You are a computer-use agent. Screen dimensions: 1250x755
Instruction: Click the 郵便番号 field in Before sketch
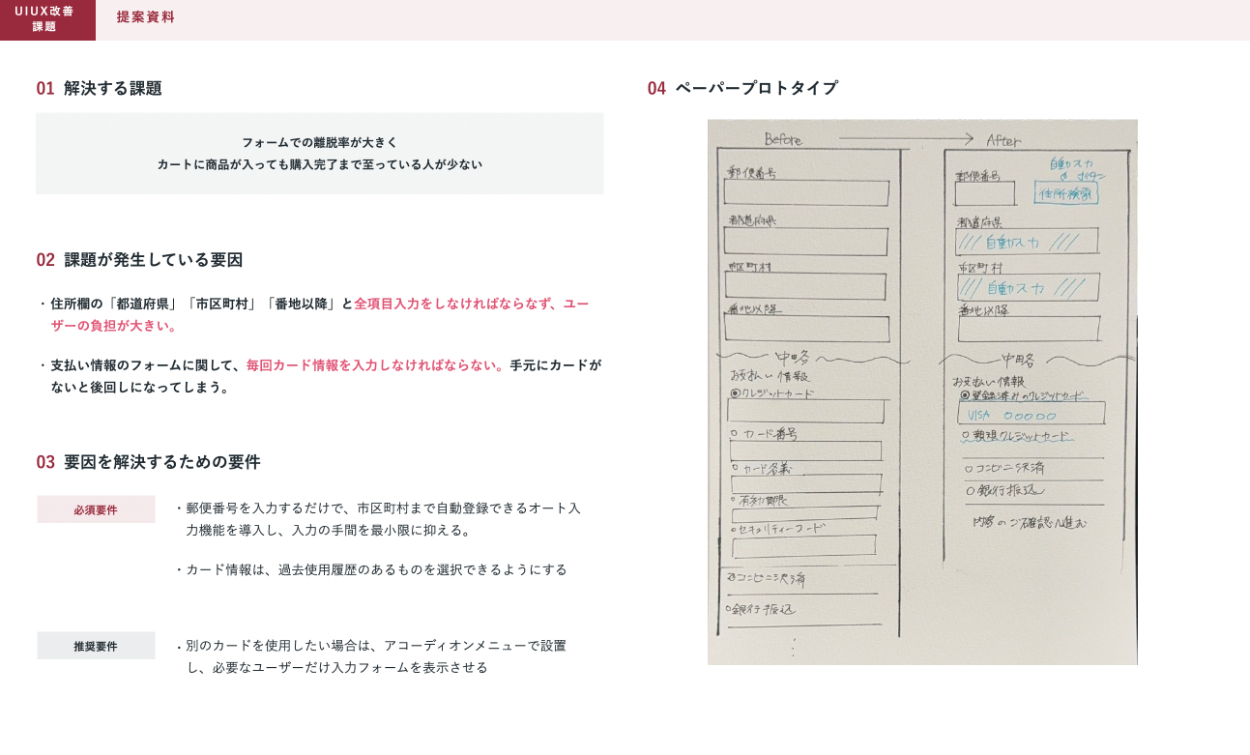pos(806,193)
